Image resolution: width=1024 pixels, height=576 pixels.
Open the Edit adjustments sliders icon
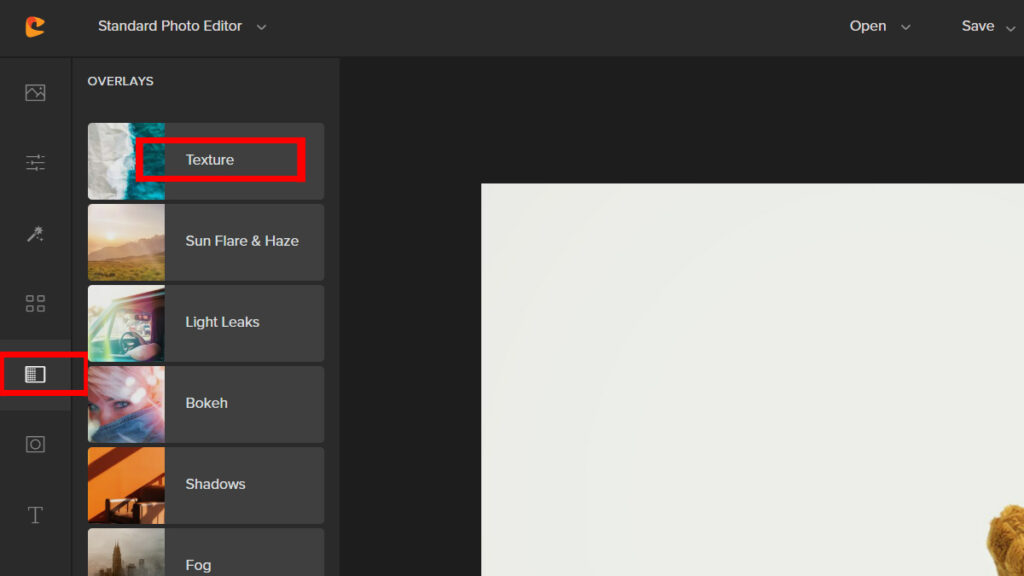coord(35,163)
